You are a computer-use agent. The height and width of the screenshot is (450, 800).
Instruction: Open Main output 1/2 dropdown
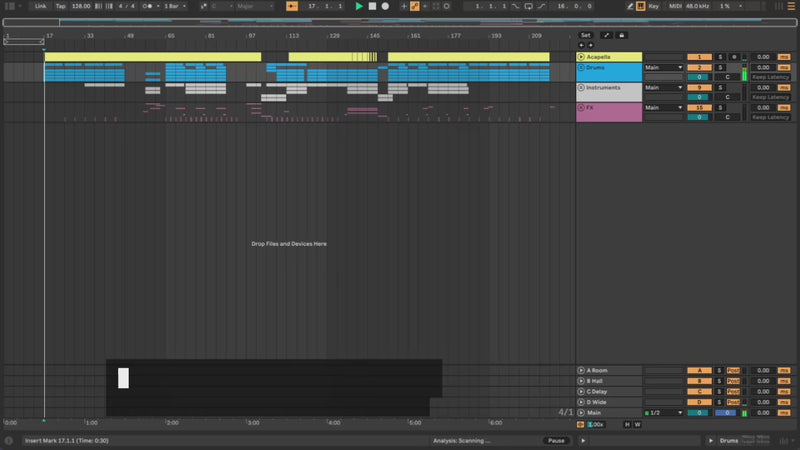(663, 412)
